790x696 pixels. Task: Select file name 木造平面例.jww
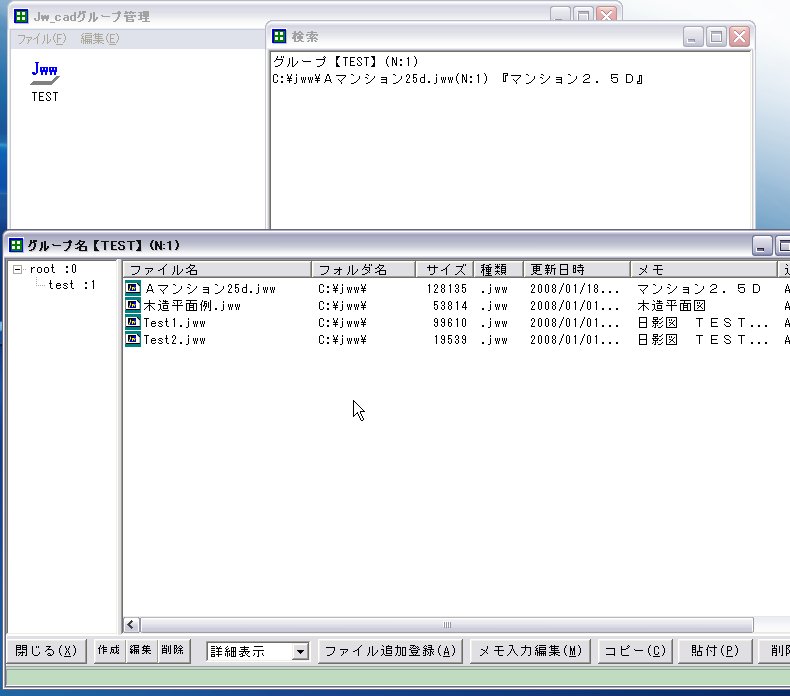192,306
